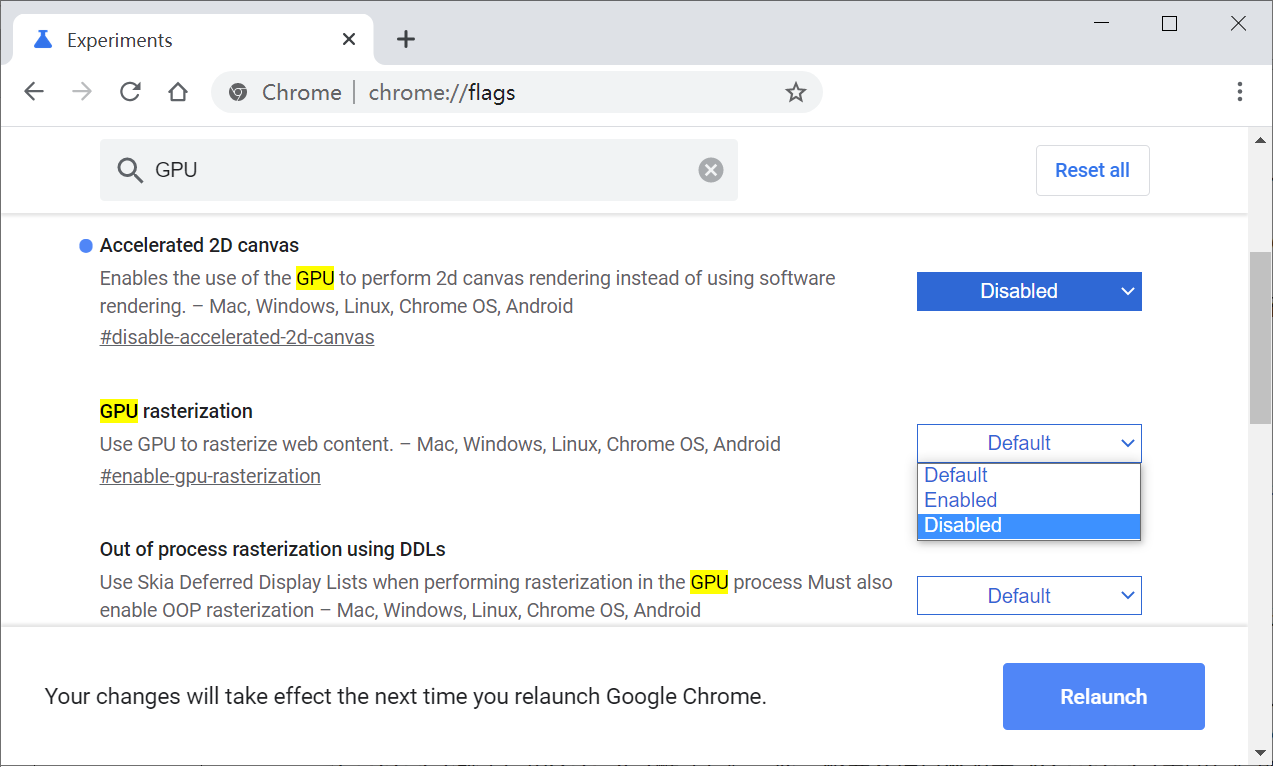Image resolution: width=1273 pixels, height=767 pixels.
Task: Click the GPU rasterization heading
Action: tap(176, 411)
